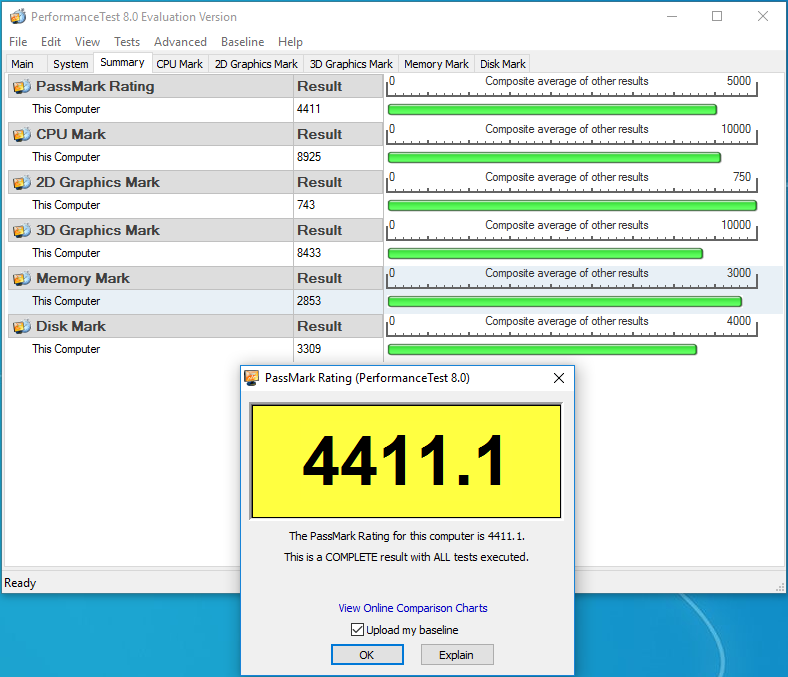This screenshot has width=788, height=677.
Task: Click the Explain button
Action: (x=457, y=655)
